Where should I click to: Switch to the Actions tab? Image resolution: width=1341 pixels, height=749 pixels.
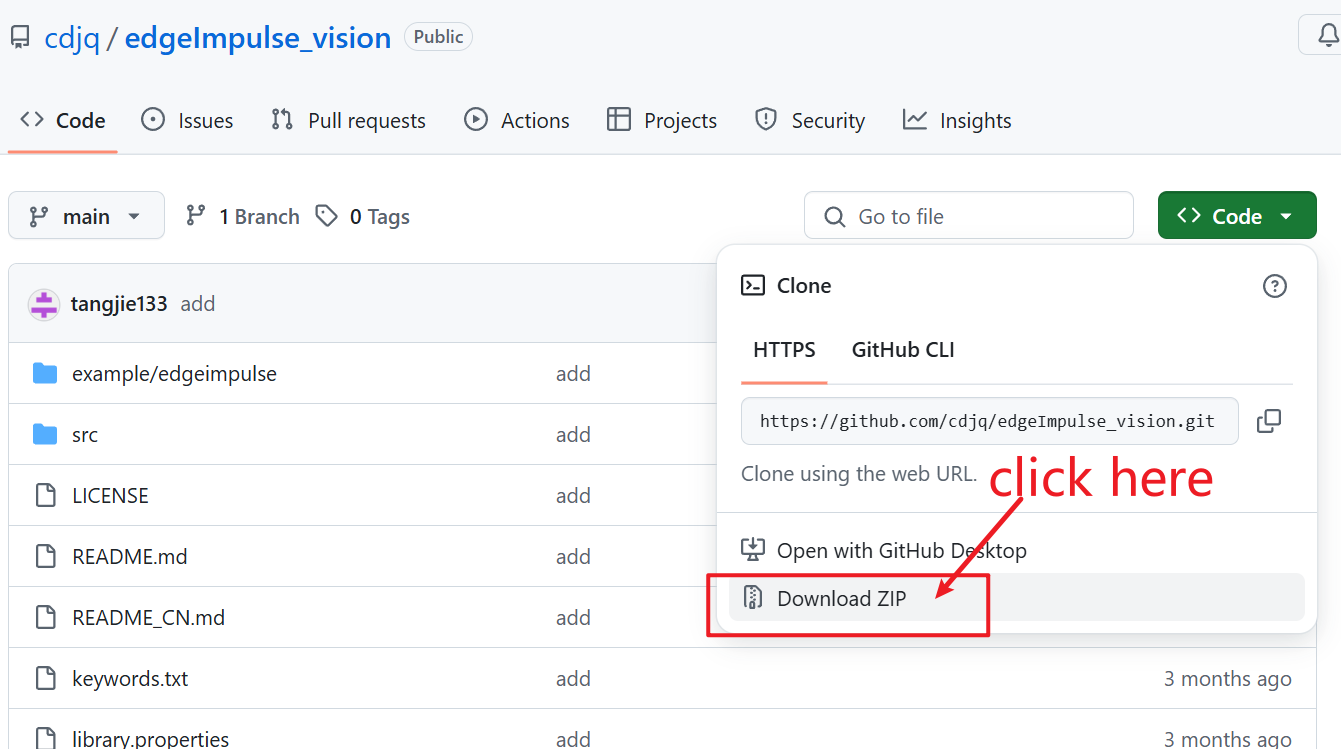[517, 121]
